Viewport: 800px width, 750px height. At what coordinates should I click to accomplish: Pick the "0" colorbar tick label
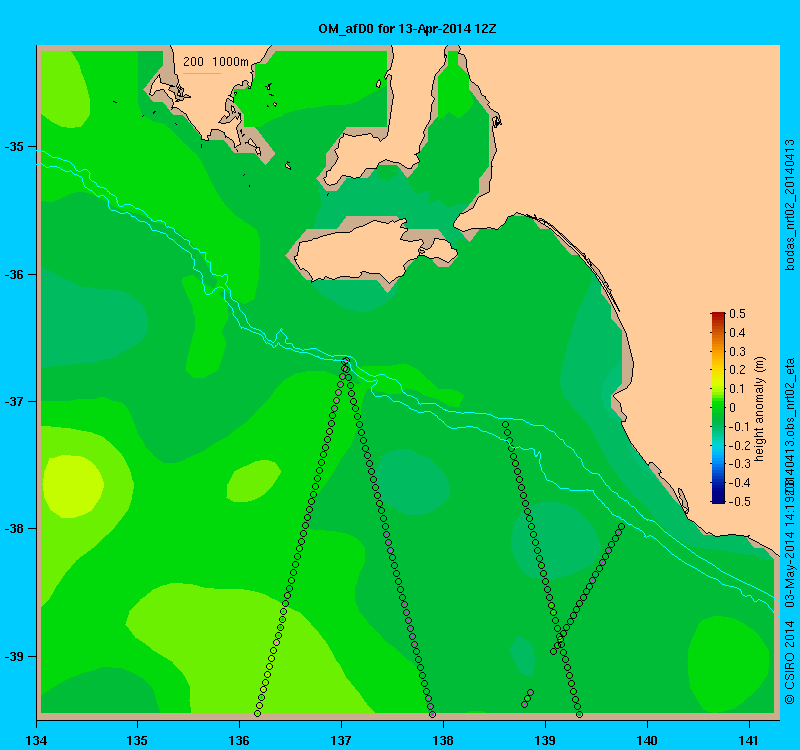(733, 408)
